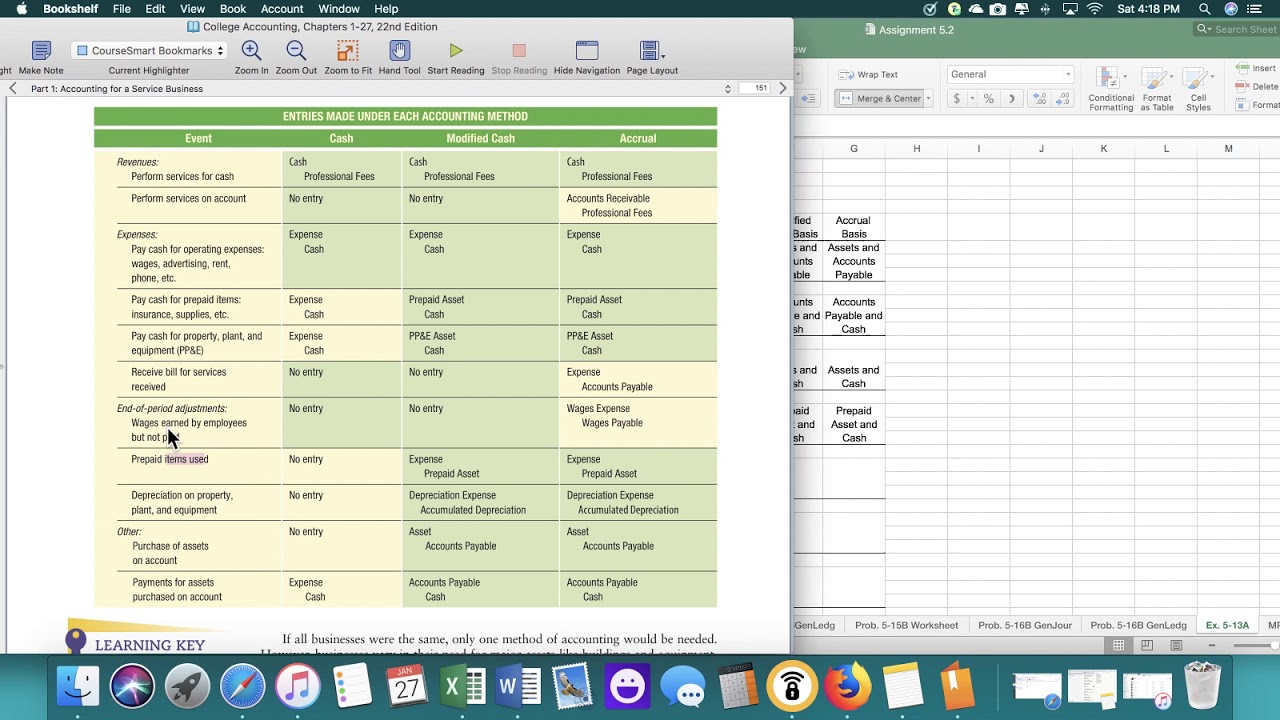Image resolution: width=1280 pixels, height=720 pixels.
Task: Zoom In on the Bookshelf page
Action: coord(252,51)
